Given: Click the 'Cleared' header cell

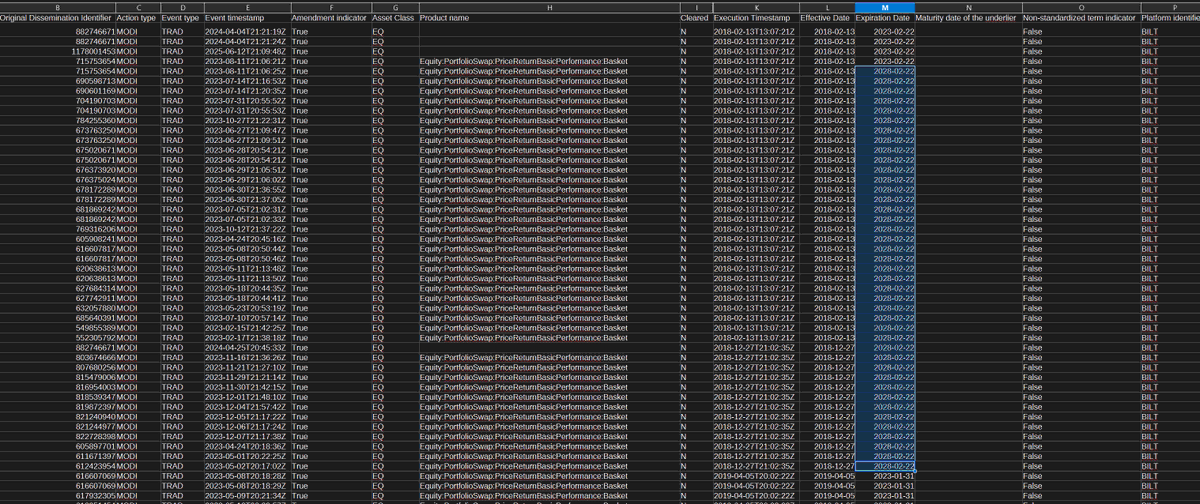Looking at the screenshot, I should tap(695, 18).
